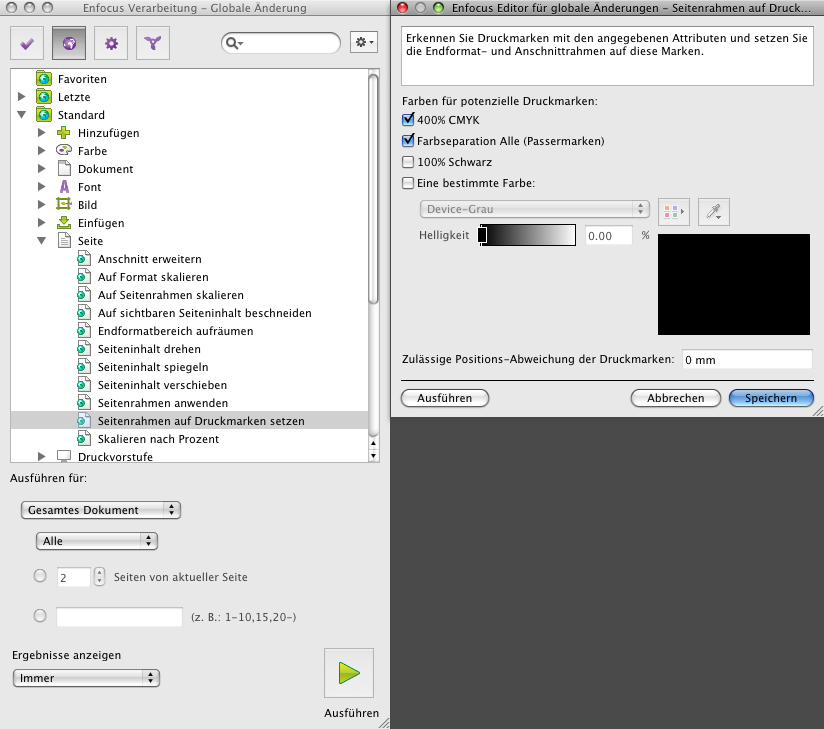Click the eyedropper color pick button
This screenshot has height=729, width=824.
point(714,212)
